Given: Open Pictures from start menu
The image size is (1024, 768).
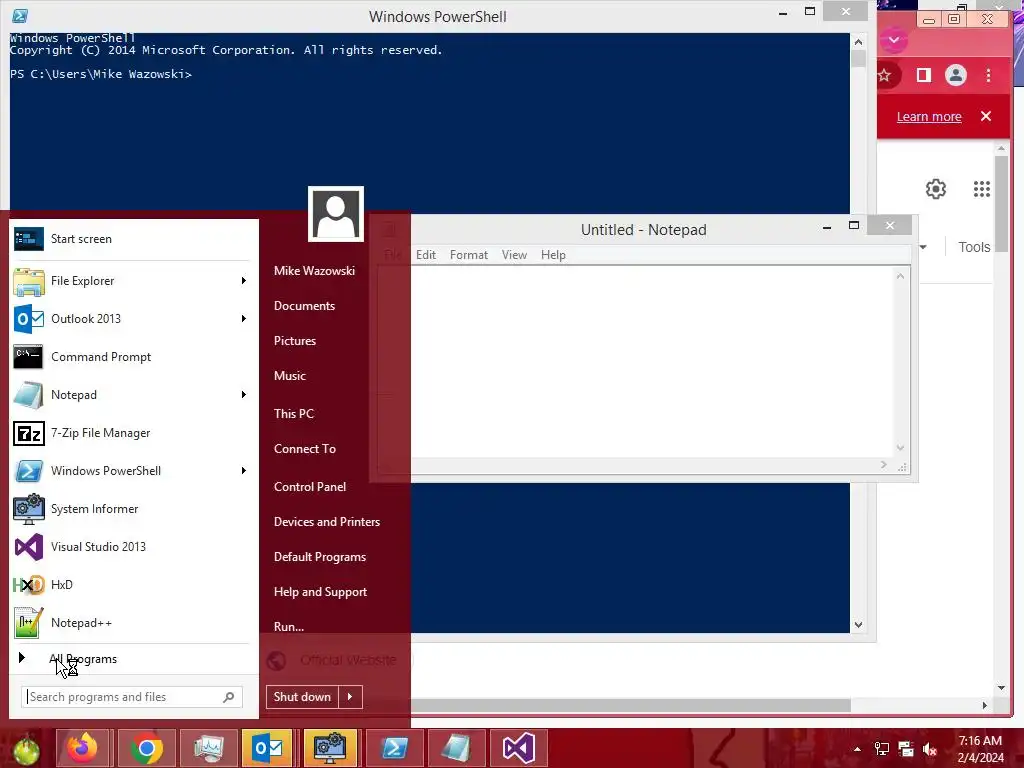Looking at the screenshot, I should [295, 341].
